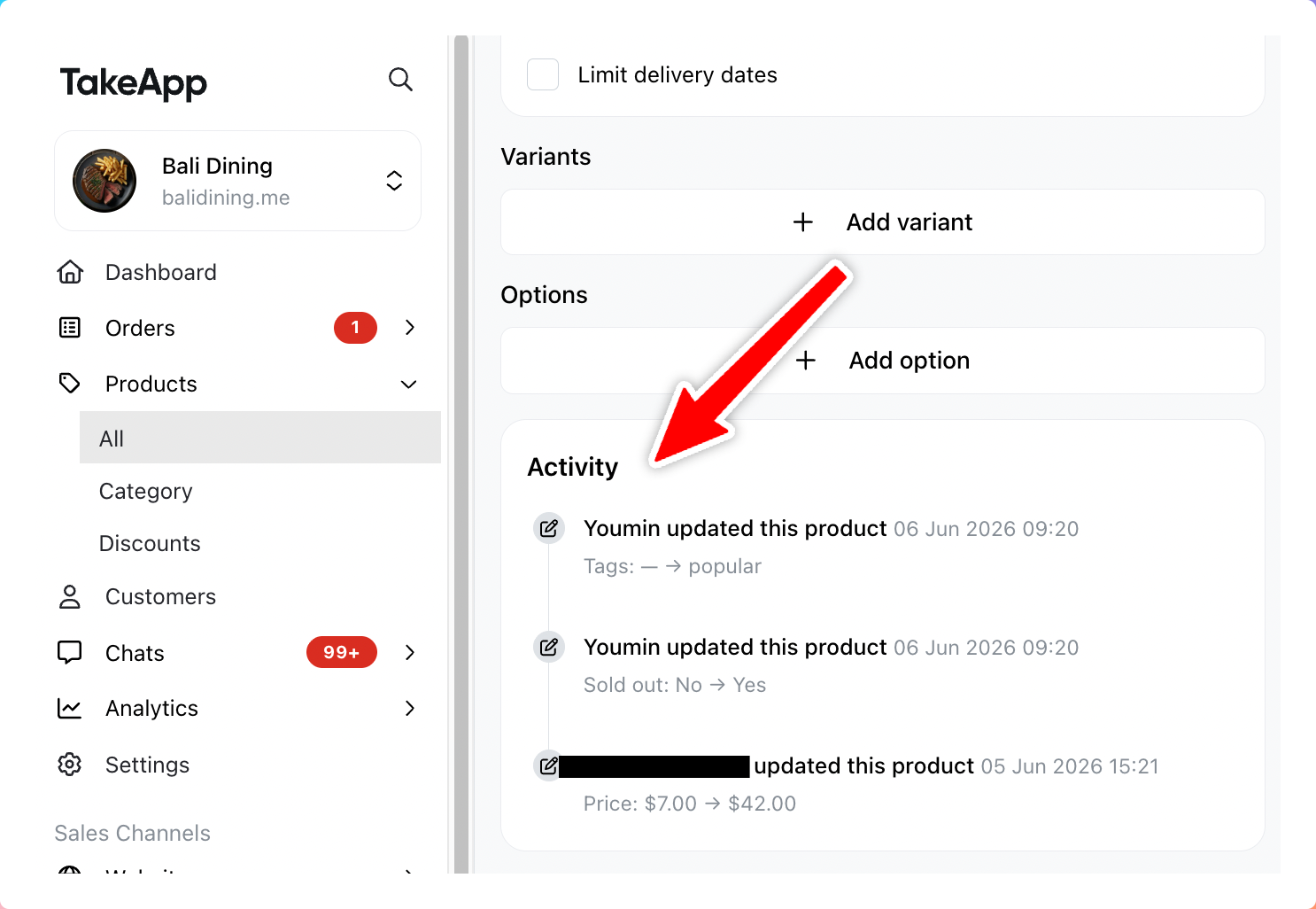
Task: Click the Chats speech bubble icon
Action: (x=70, y=653)
